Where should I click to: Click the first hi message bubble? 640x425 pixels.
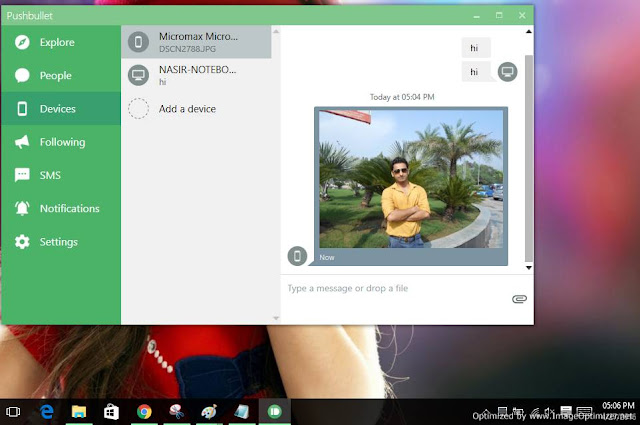[476, 48]
